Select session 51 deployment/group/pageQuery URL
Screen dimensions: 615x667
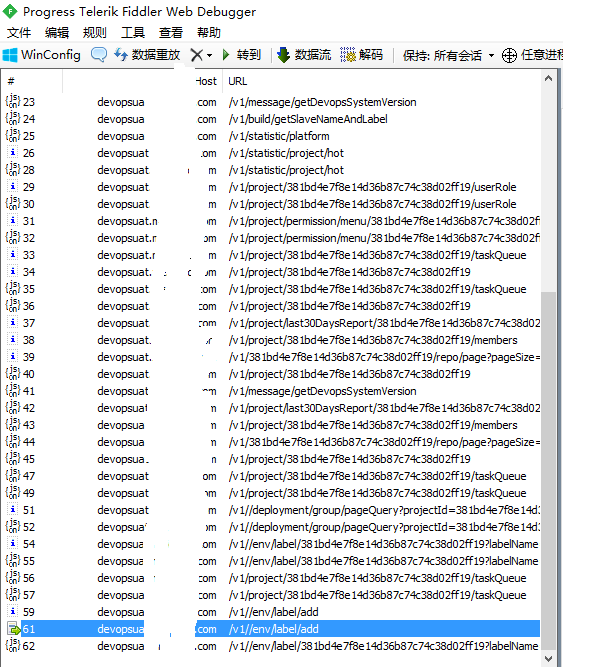pyautogui.click(x=384, y=510)
